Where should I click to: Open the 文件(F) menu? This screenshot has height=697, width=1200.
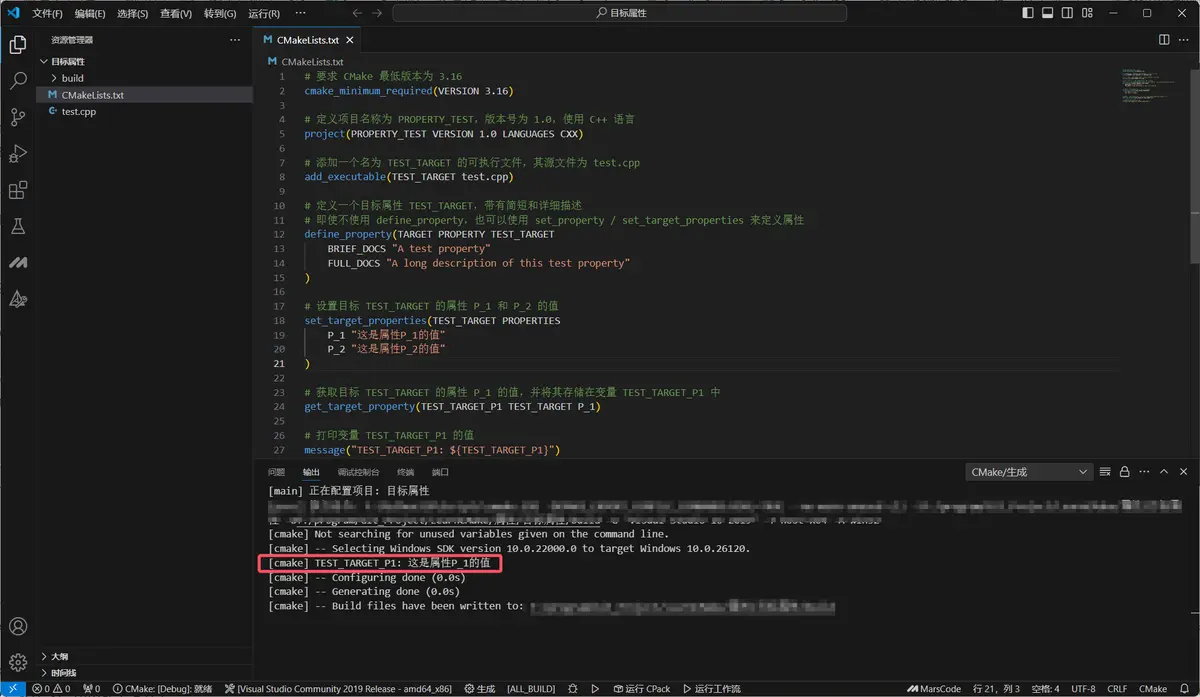47,14
